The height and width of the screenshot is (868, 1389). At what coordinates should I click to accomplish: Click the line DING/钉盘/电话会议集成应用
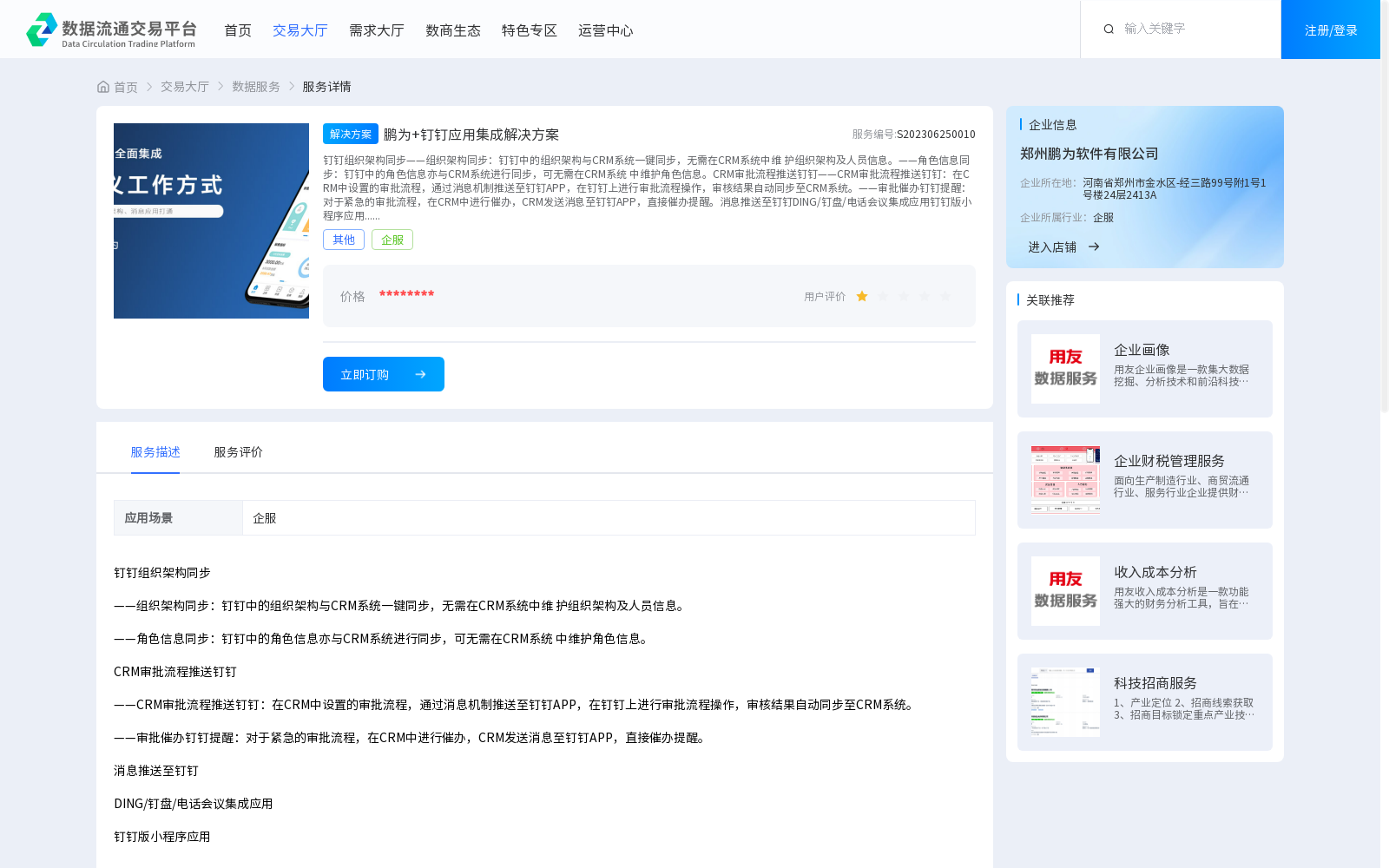click(194, 804)
